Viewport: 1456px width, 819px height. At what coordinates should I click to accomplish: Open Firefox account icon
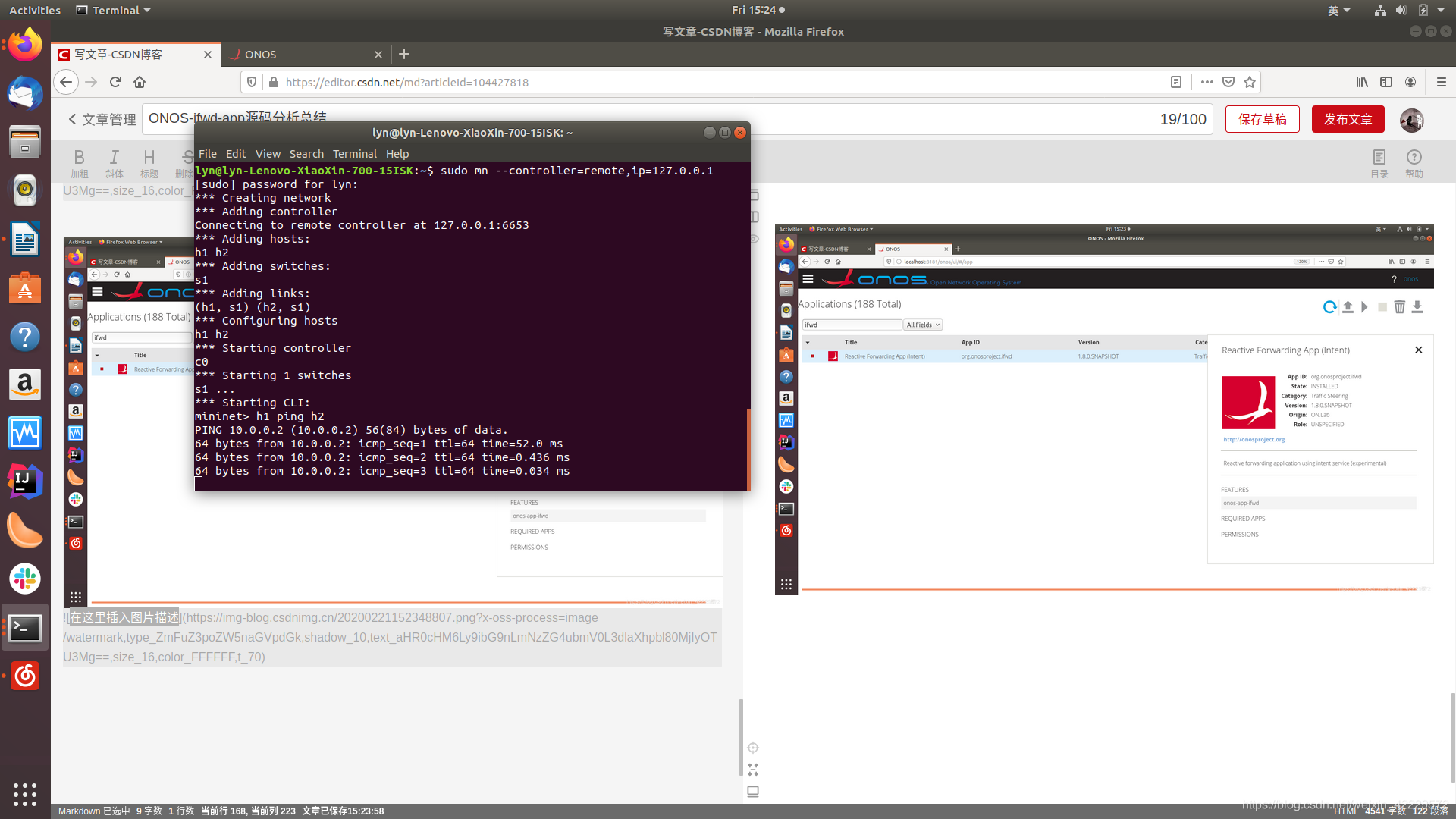(x=1410, y=82)
